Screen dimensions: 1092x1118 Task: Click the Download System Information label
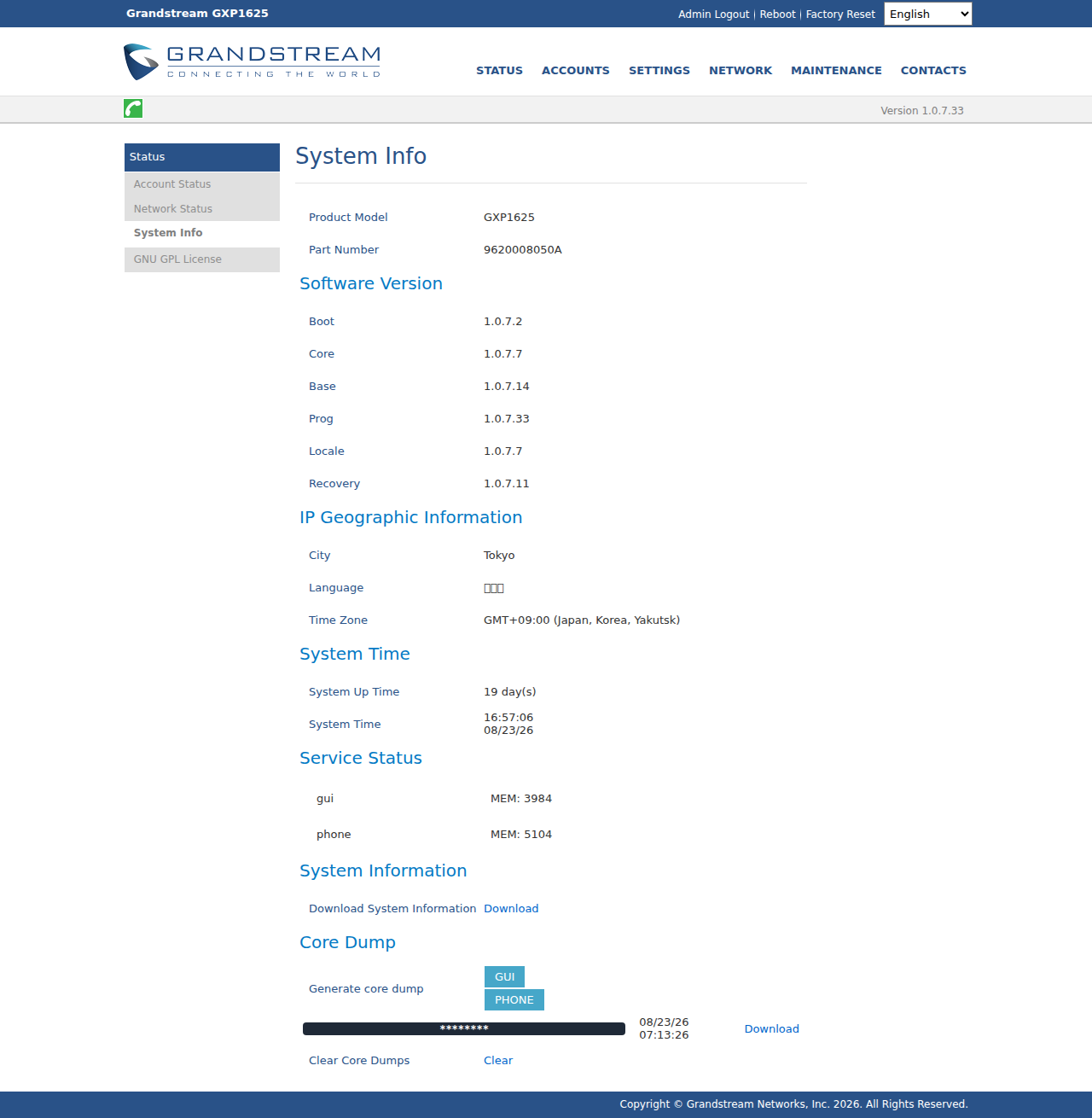pyautogui.click(x=392, y=909)
